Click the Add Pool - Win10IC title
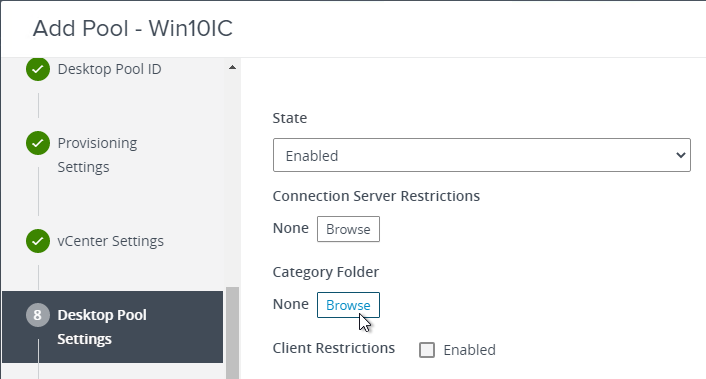This screenshot has height=379, width=706. (132, 28)
